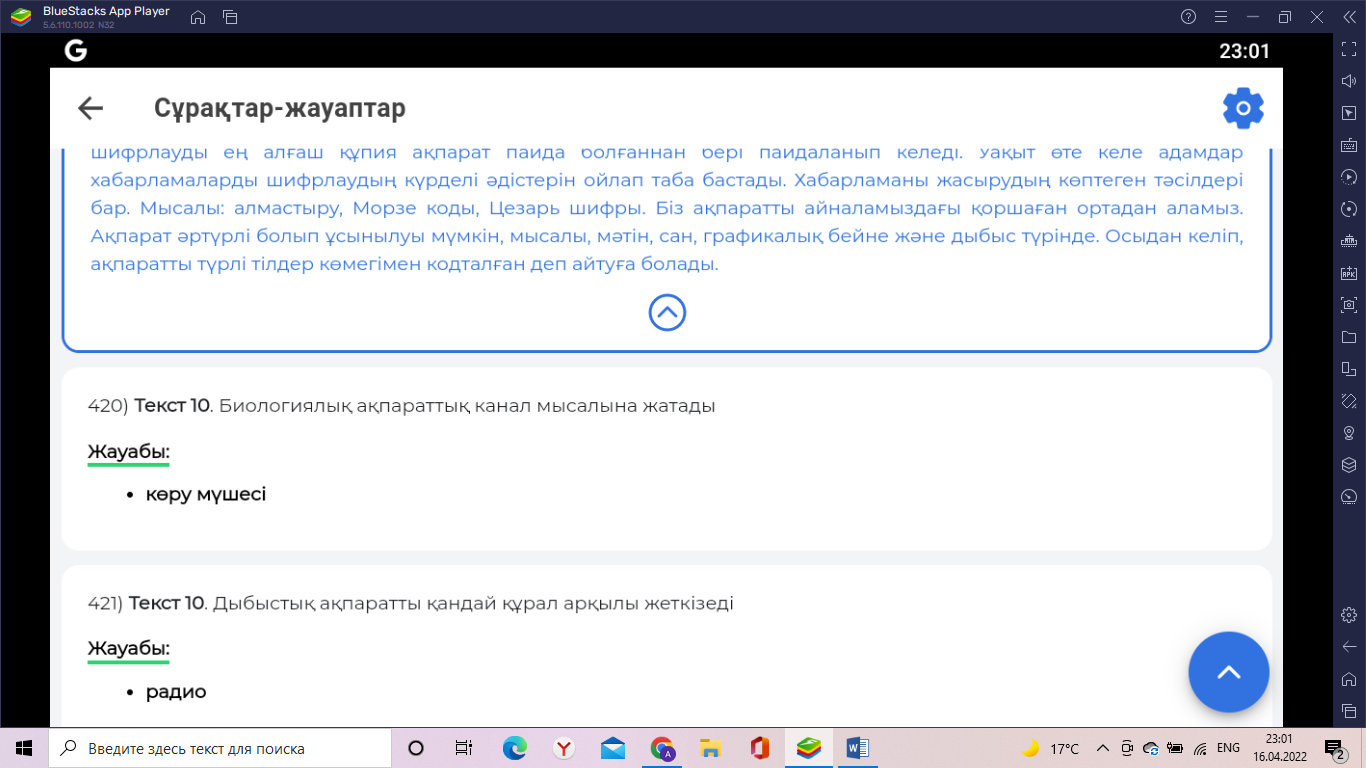Expand hidden system tray icons arrow

pos(1103,748)
